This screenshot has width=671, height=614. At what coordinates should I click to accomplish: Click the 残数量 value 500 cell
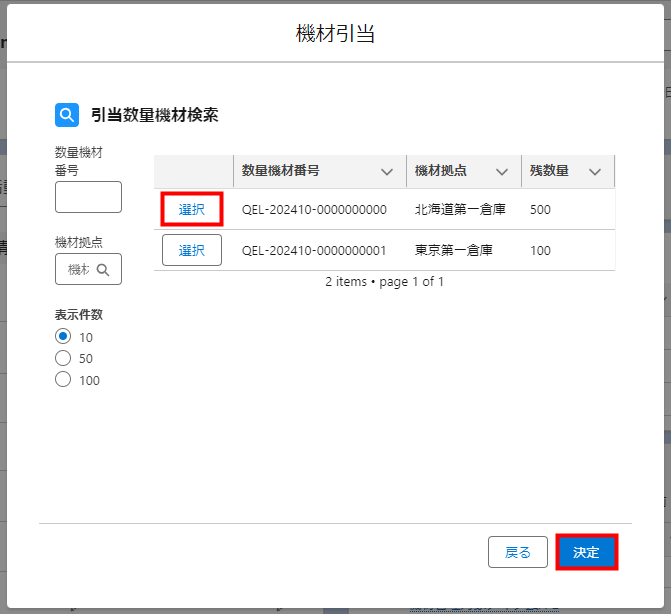(x=541, y=210)
